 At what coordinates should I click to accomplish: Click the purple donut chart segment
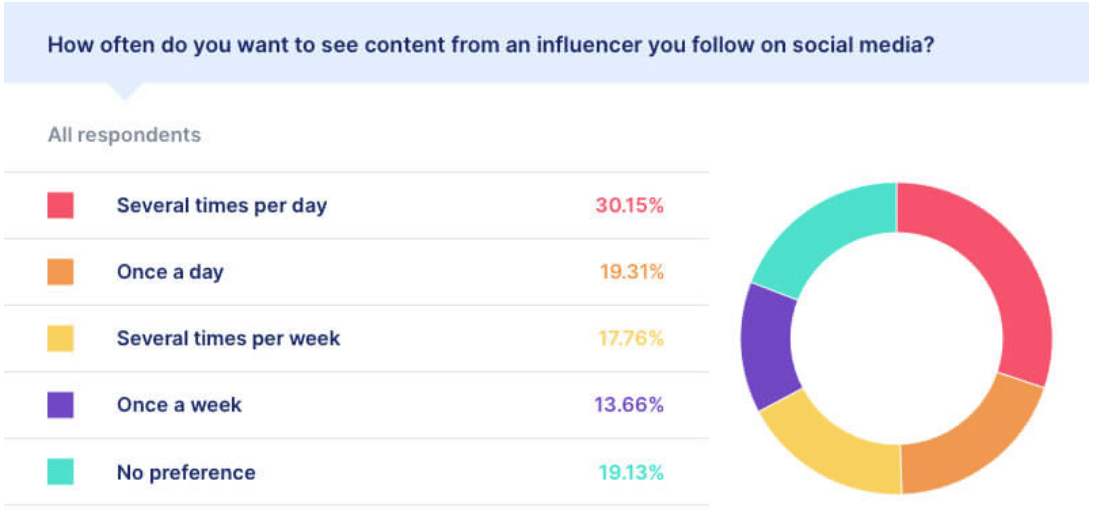point(769,345)
